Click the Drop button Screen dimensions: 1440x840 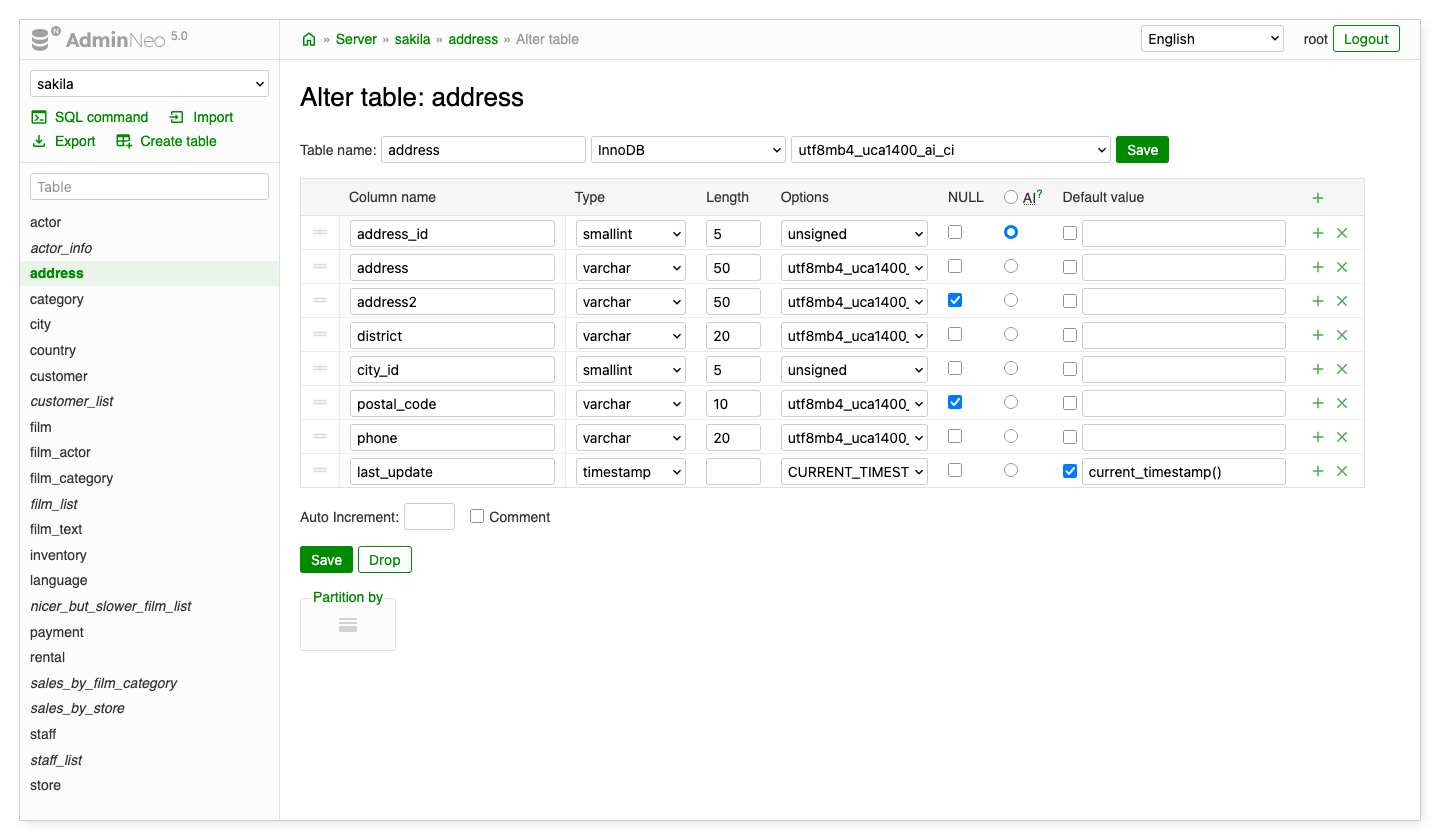click(x=384, y=560)
